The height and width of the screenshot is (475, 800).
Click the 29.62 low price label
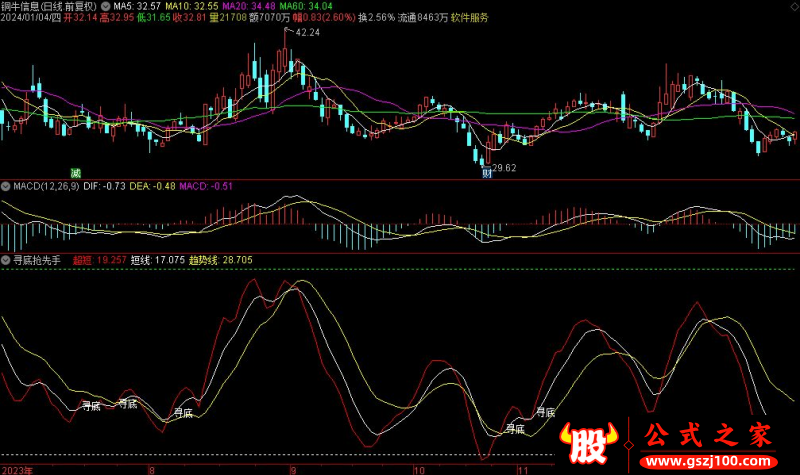[x=504, y=168]
